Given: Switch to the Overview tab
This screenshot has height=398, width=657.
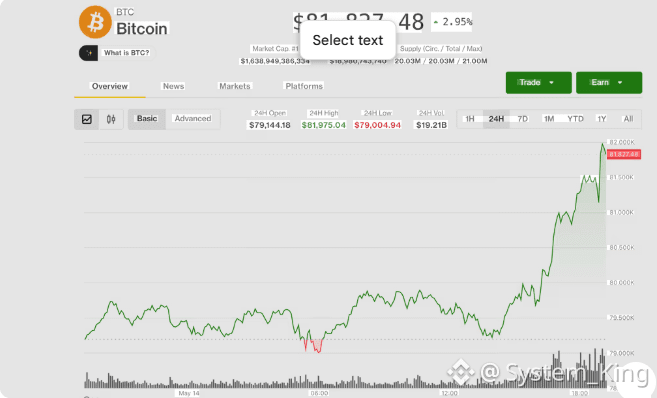Looking at the screenshot, I should [x=110, y=86].
